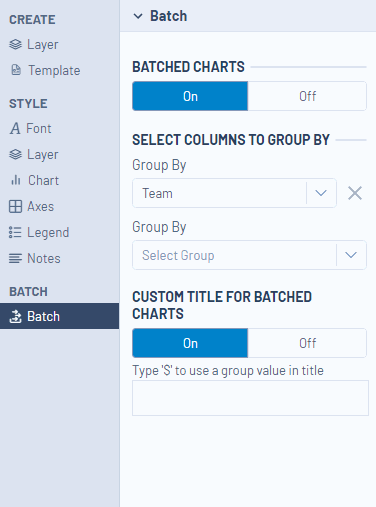Turn custom title for batched charts on
376x507 pixels.
click(x=190, y=343)
